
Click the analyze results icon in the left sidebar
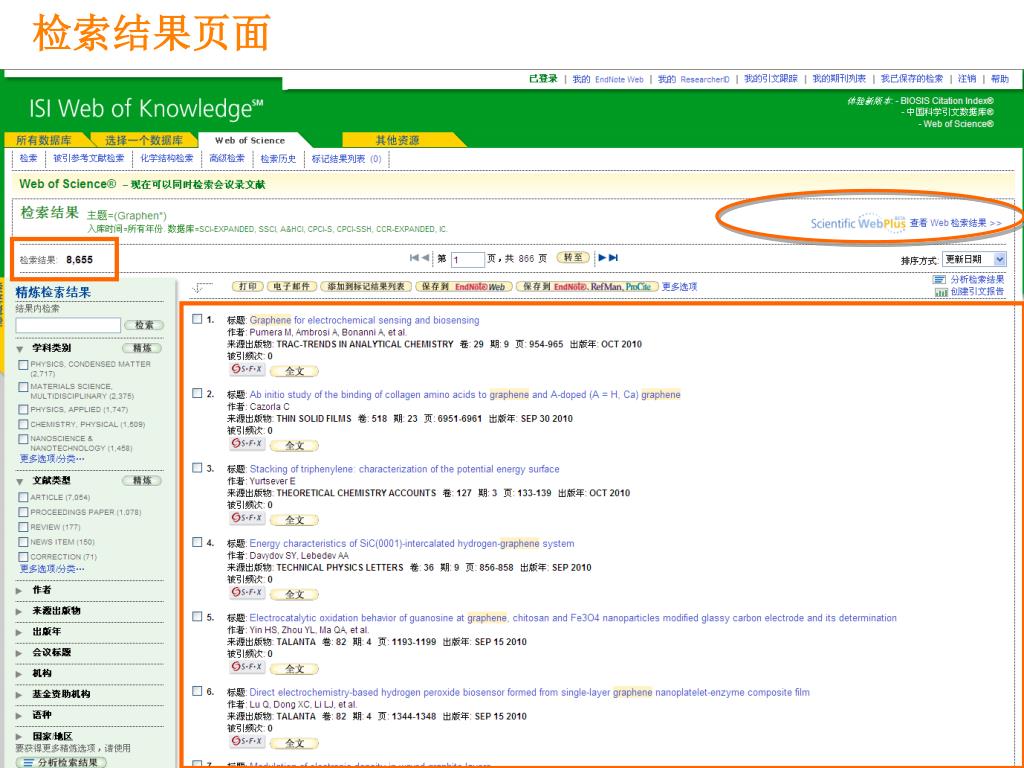(29, 762)
